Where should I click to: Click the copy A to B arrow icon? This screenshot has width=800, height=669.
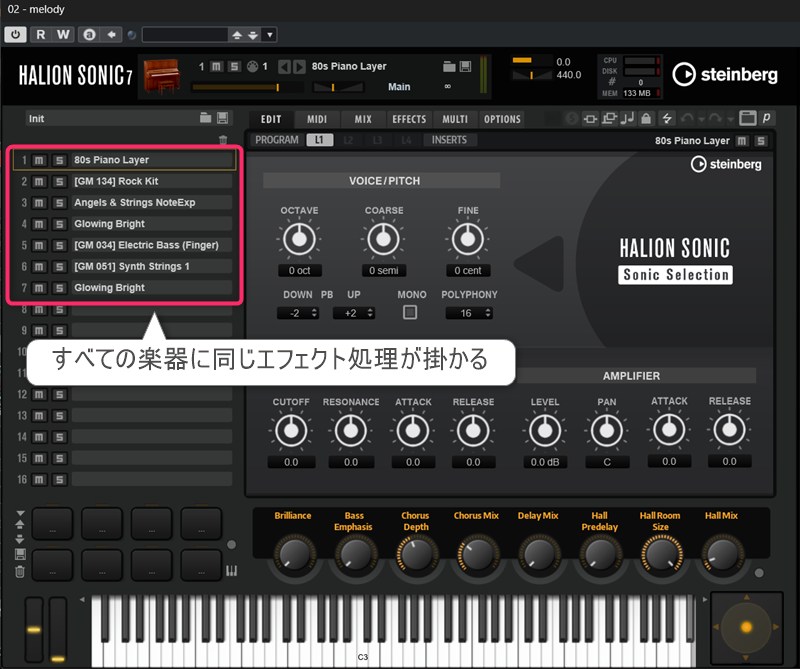(x=111, y=35)
